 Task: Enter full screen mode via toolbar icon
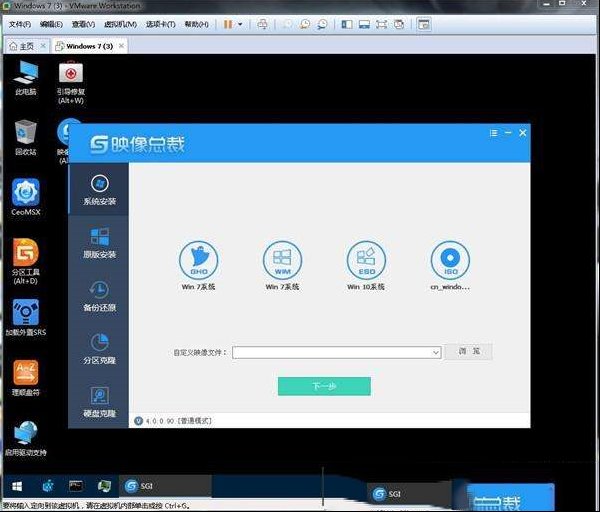(x=382, y=24)
